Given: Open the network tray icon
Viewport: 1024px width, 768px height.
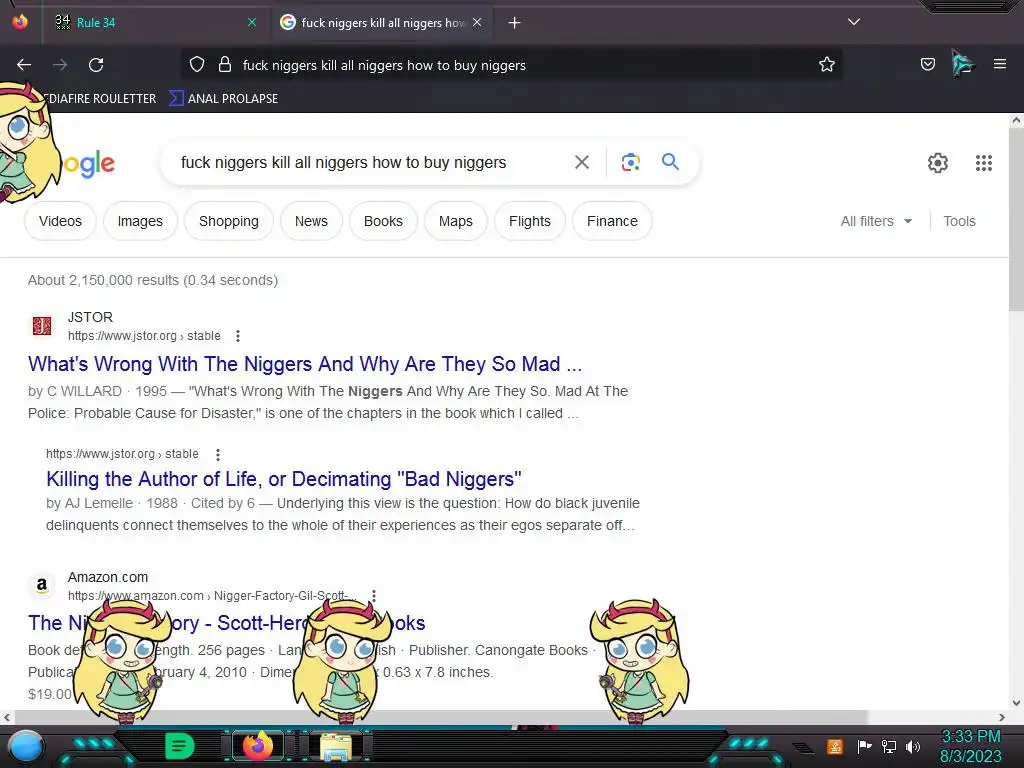Looking at the screenshot, I should 888,746.
